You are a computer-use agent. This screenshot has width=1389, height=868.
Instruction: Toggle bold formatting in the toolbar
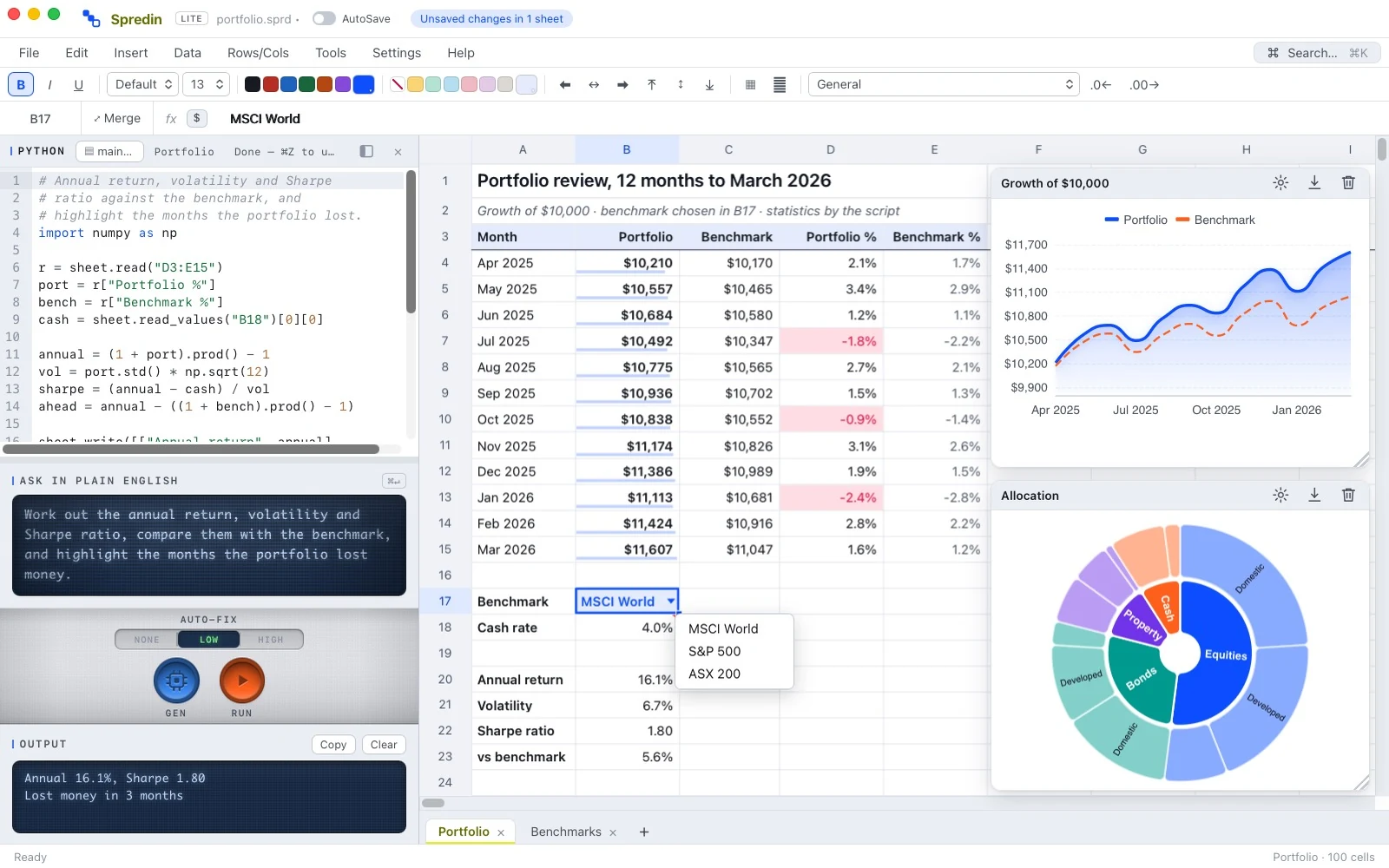tap(21, 84)
